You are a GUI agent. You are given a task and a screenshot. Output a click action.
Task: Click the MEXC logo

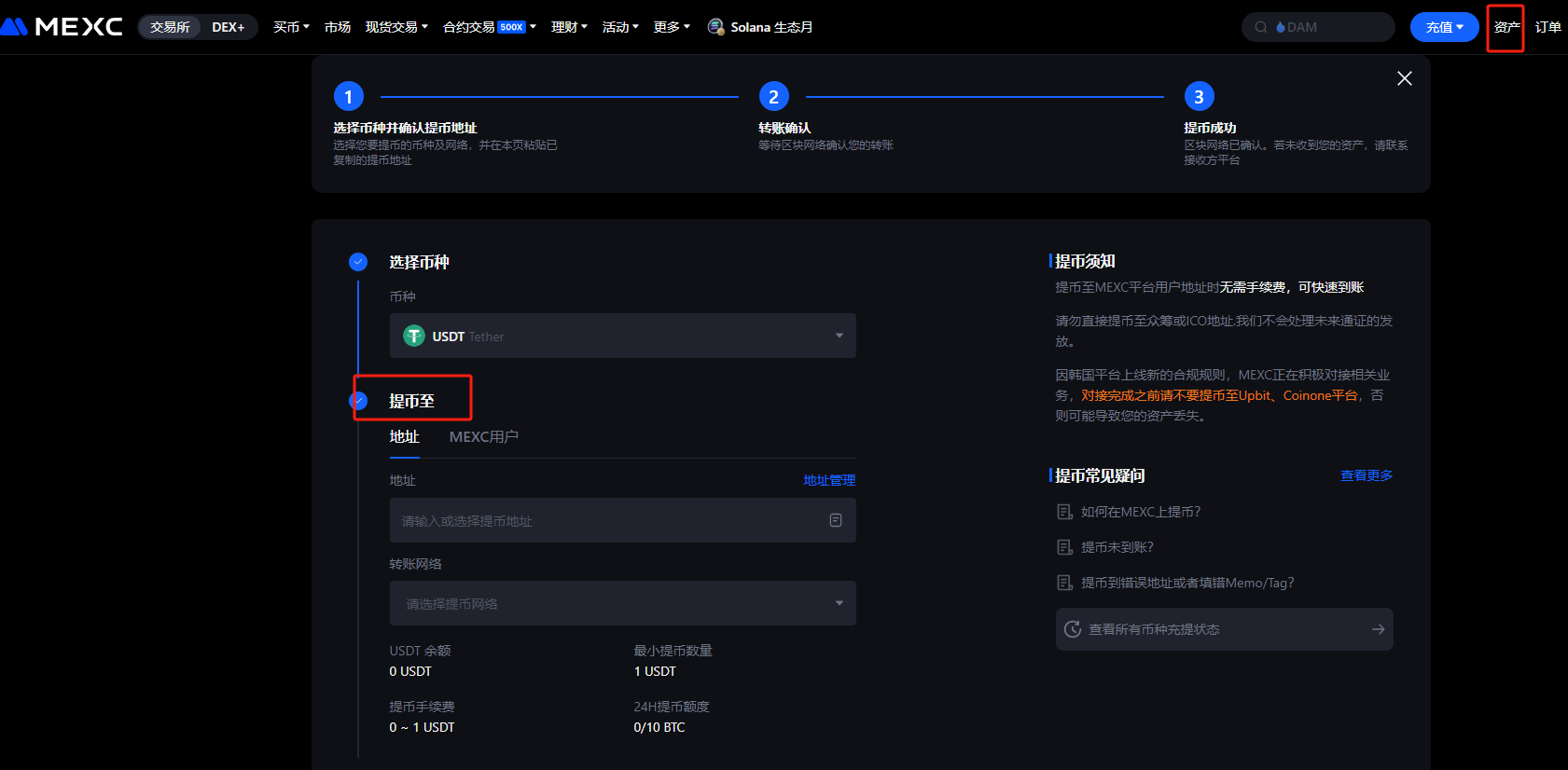point(62,26)
